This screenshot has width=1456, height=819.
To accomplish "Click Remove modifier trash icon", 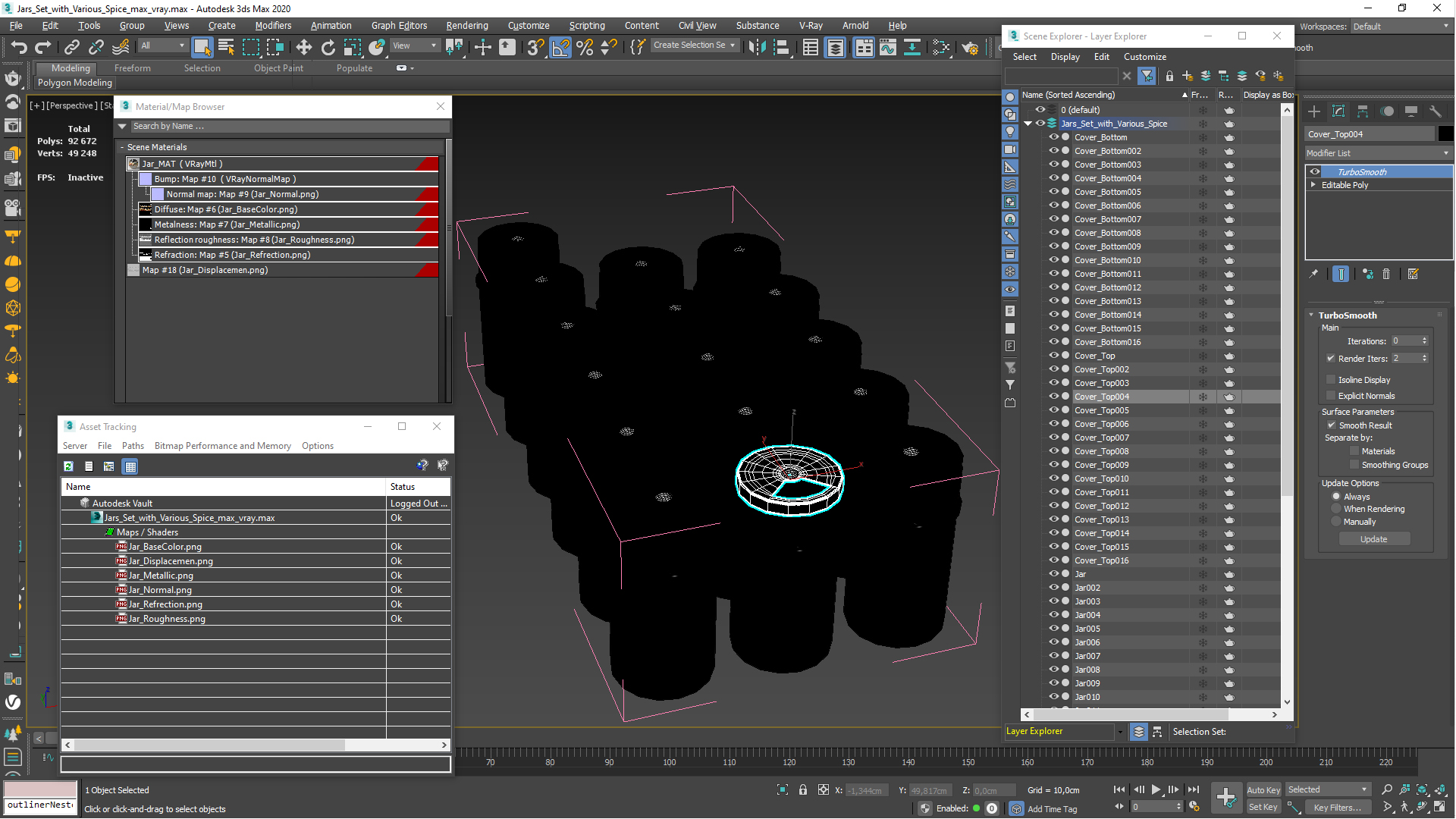I will 1386,274.
